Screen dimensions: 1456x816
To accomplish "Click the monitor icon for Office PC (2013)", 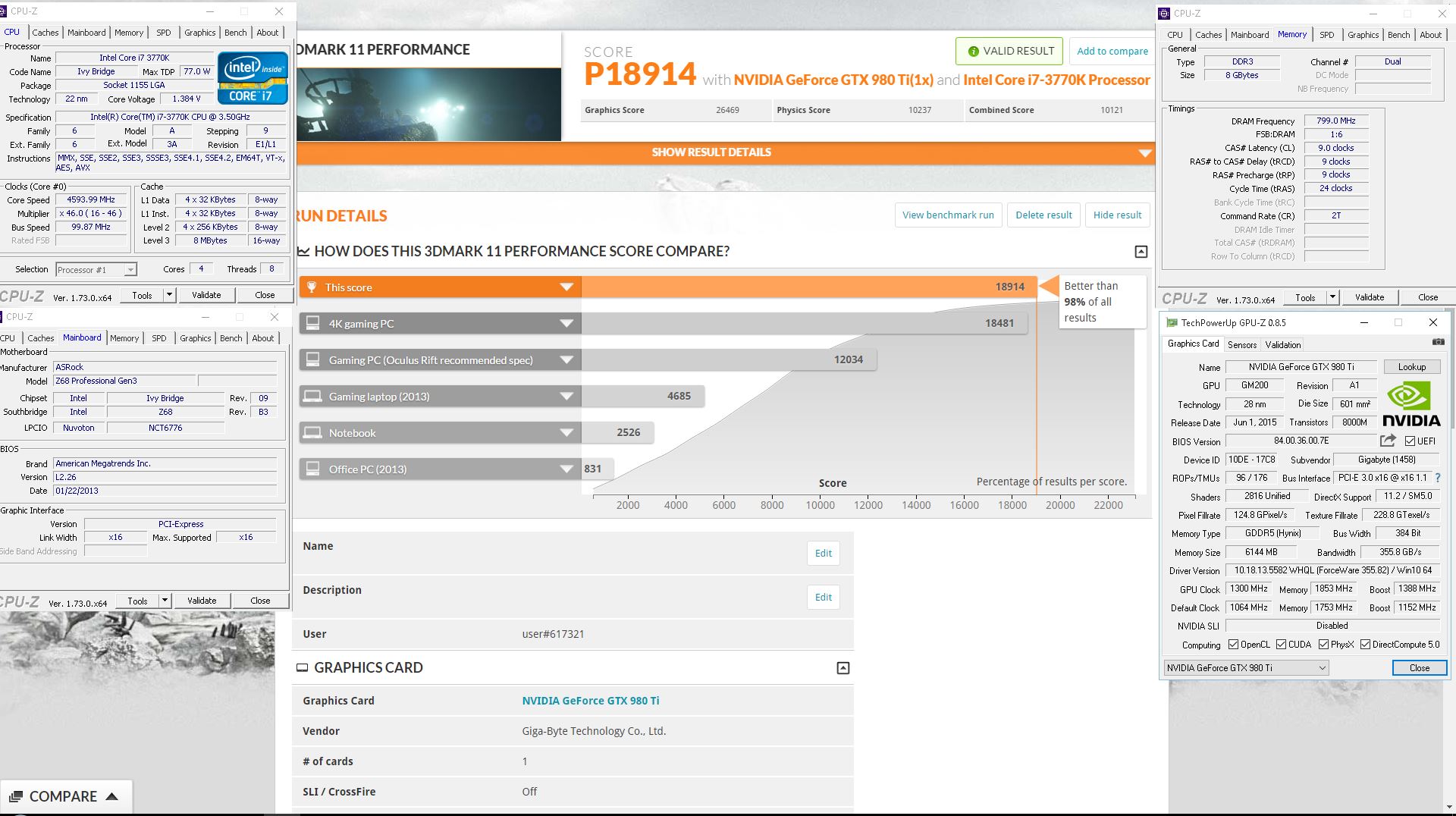I will pos(312,469).
